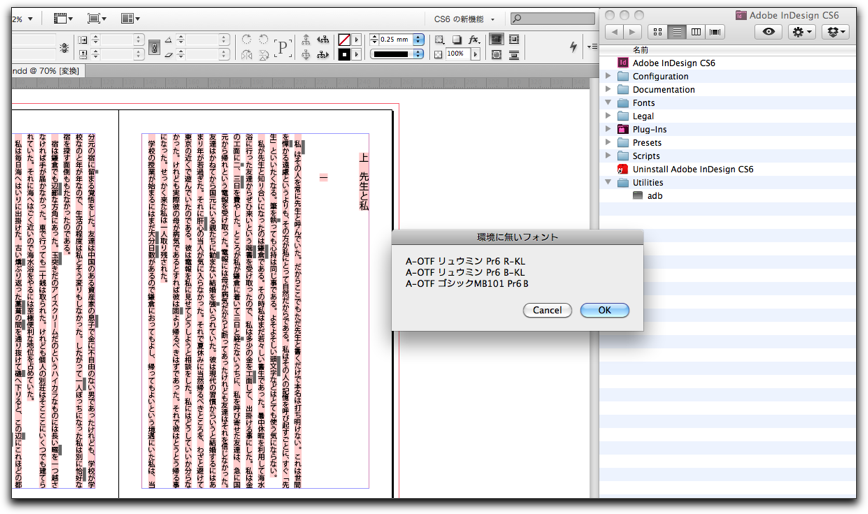
Task: Expand the Plug-Ins folder
Action: (x=608, y=129)
